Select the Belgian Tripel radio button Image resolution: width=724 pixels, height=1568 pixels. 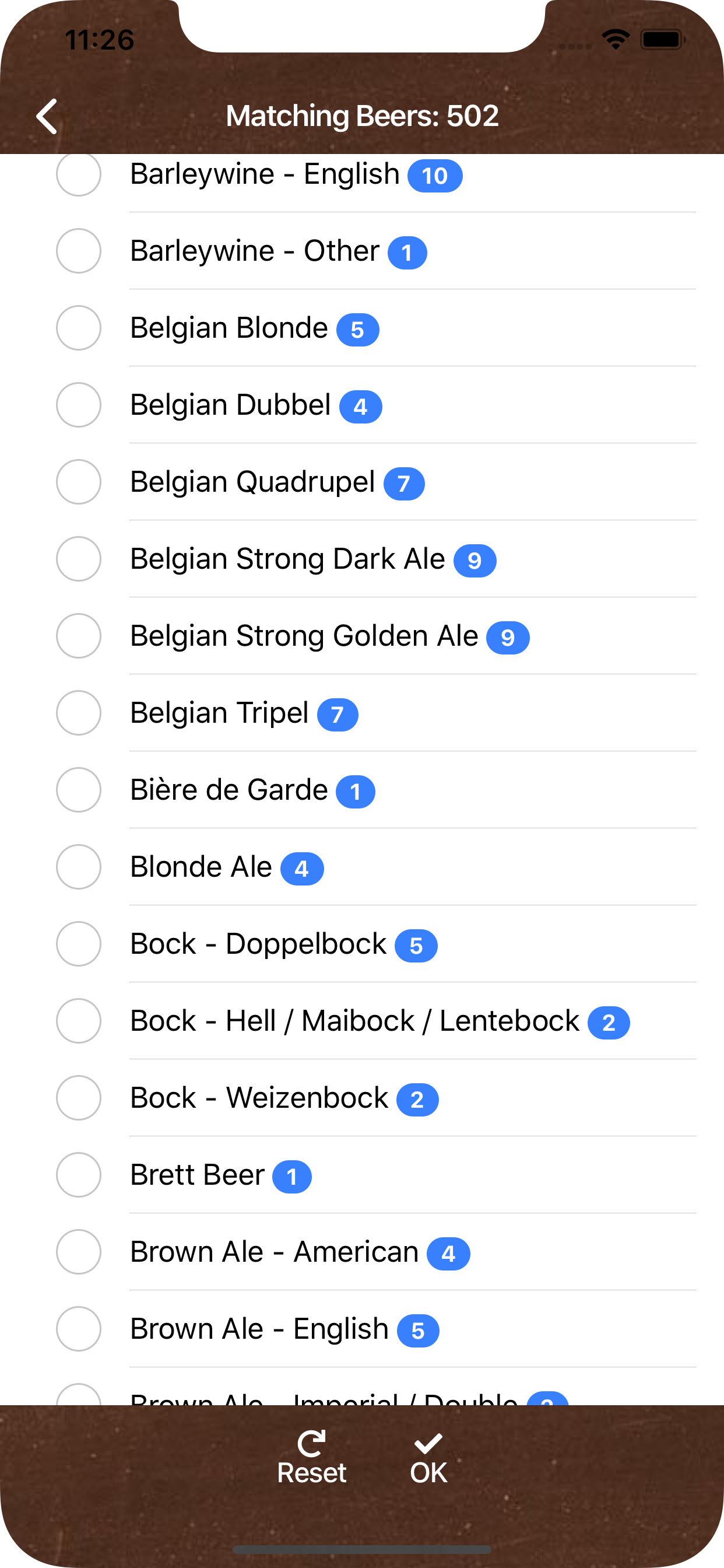tap(79, 713)
